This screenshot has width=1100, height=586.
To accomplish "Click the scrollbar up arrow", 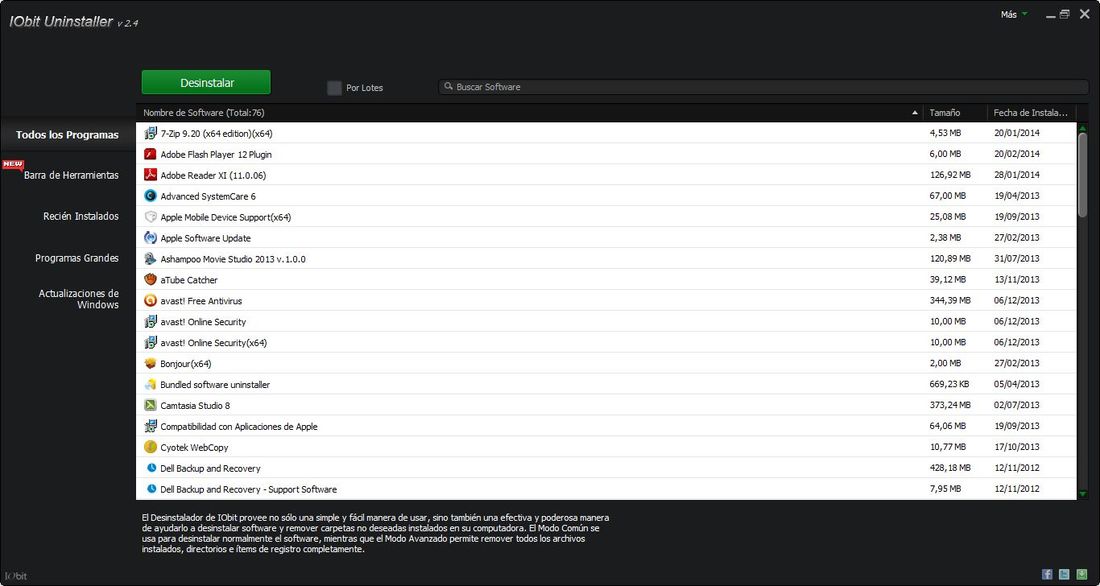I will click(1082, 128).
